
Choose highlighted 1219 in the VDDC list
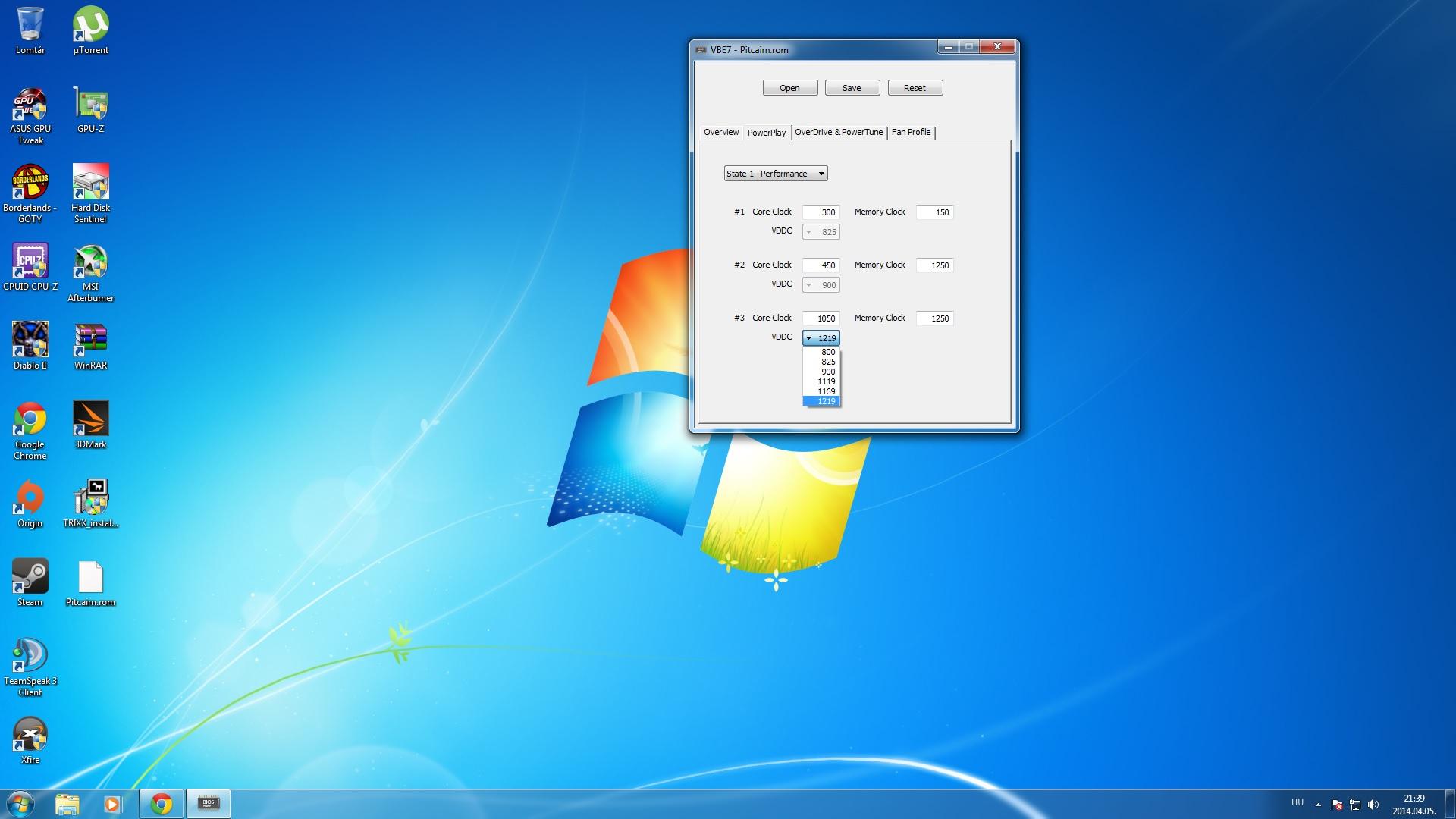(x=821, y=401)
